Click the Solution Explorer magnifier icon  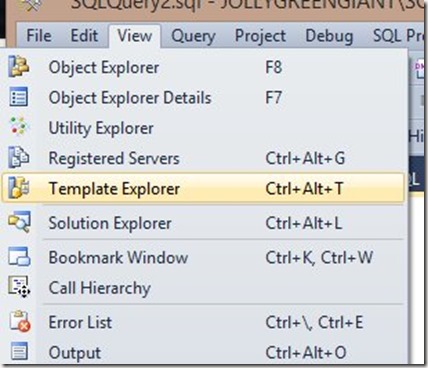point(19,222)
